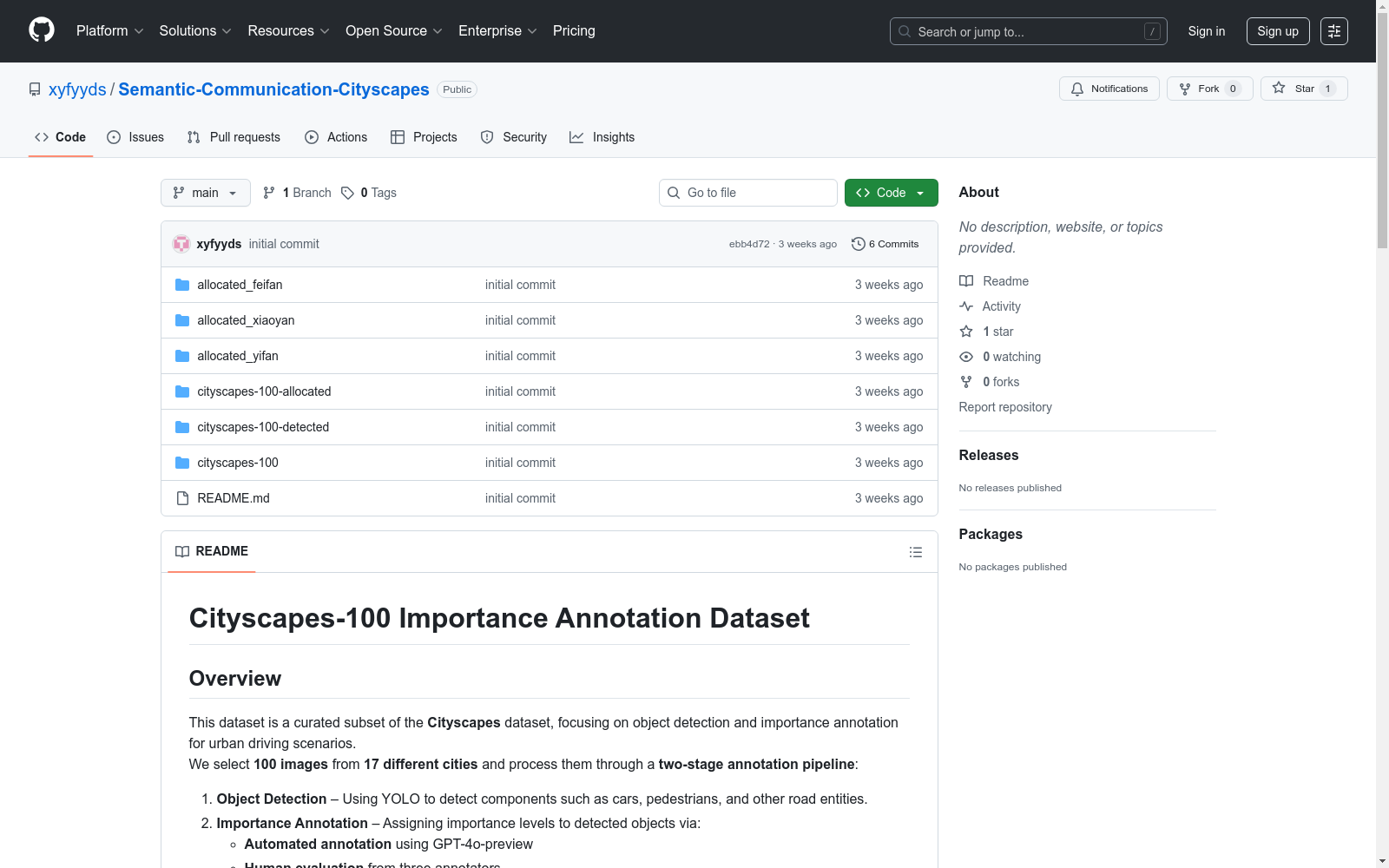Fork this repository
Screen dimensions: 1389x868
click(x=1209, y=89)
